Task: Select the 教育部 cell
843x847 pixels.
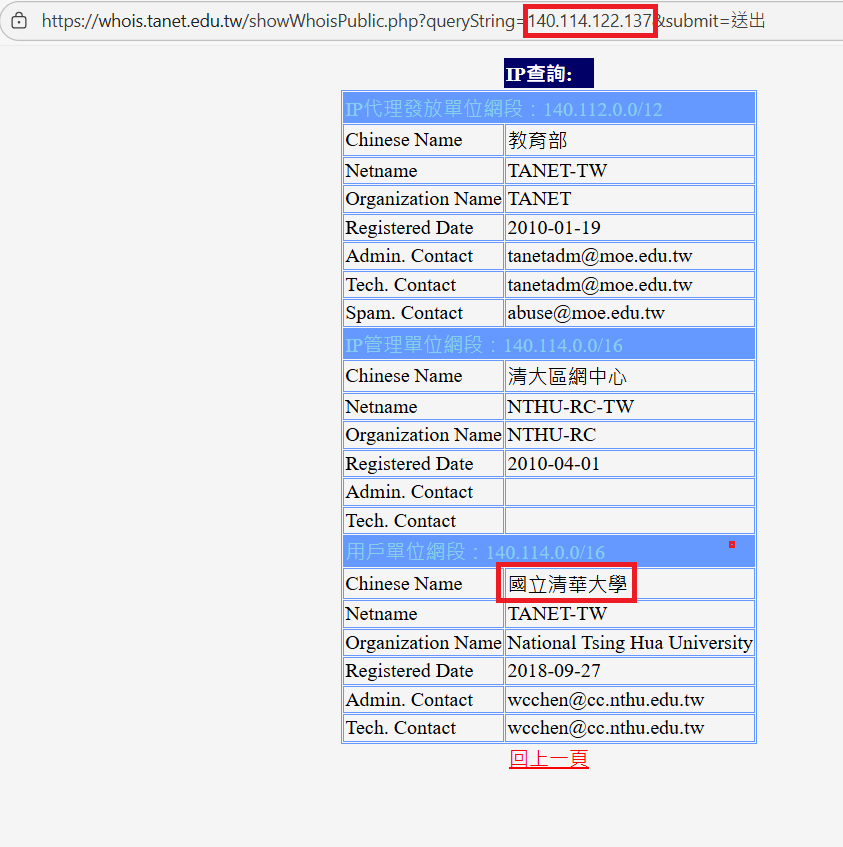Action: pyautogui.click(x=630, y=140)
